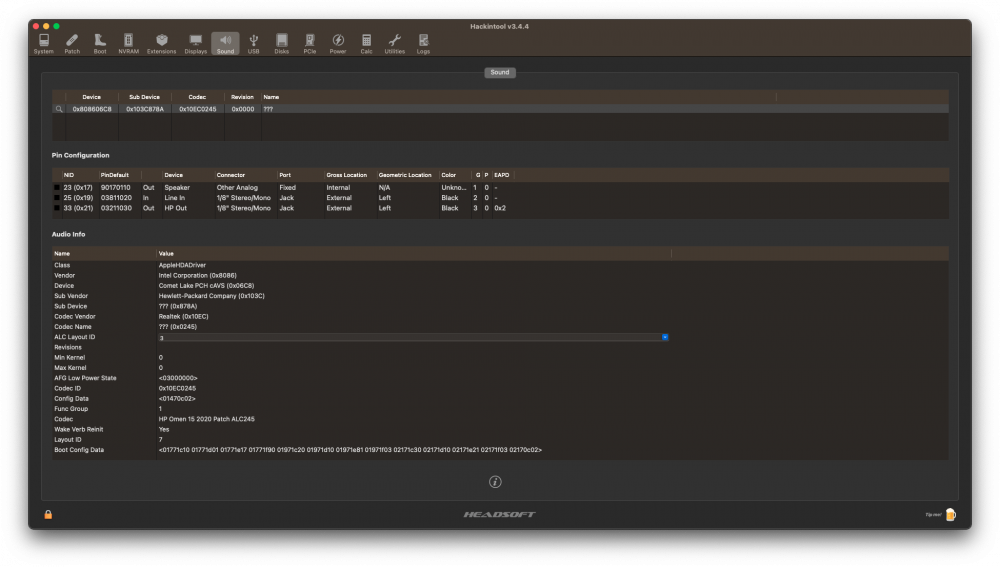The image size is (1000, 567).
Task: Click the magnifier icon in device row
Action: click(x=59, y=109)
